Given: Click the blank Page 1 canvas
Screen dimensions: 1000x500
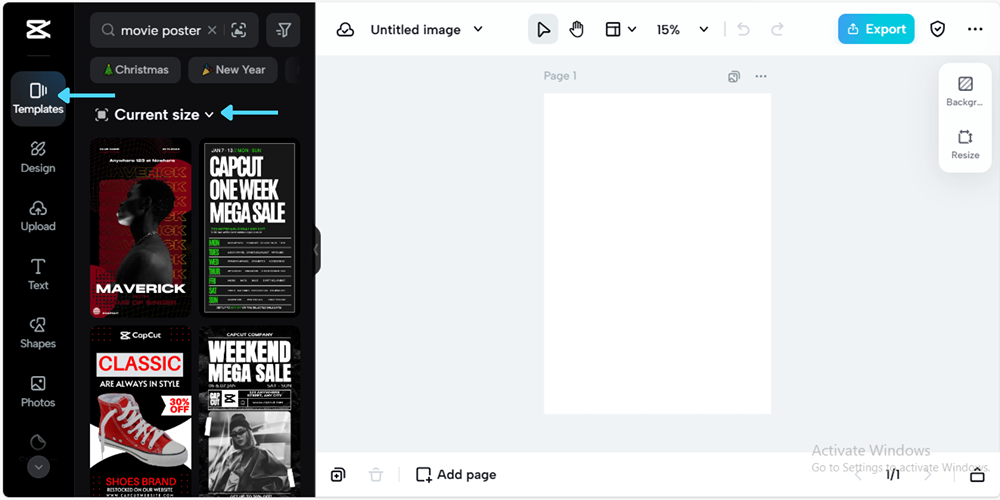Looking at the screenshot, I should pyautogui.click(x=658, y=254).
